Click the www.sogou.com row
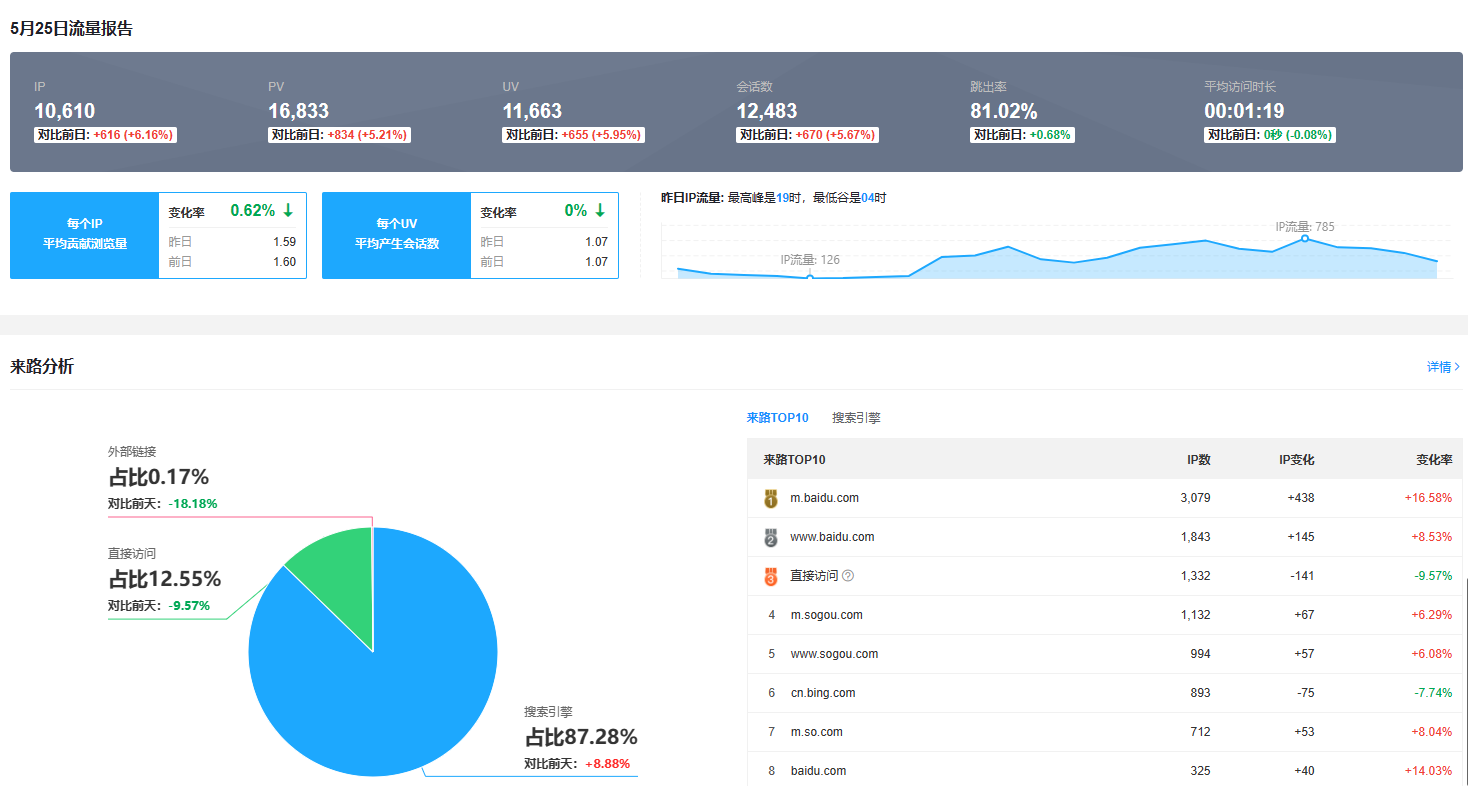Screen dimensions: 1468x786 click(x=1104, y=654)
